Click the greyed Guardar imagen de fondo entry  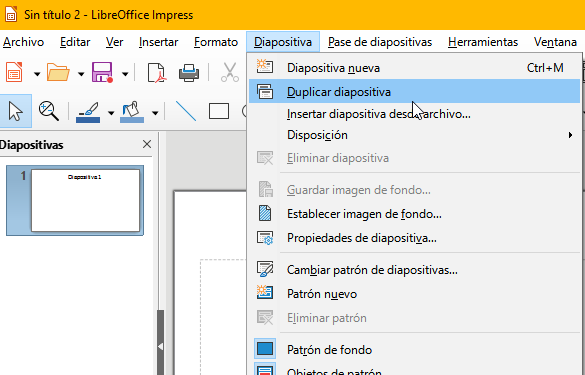coord(414,190)
